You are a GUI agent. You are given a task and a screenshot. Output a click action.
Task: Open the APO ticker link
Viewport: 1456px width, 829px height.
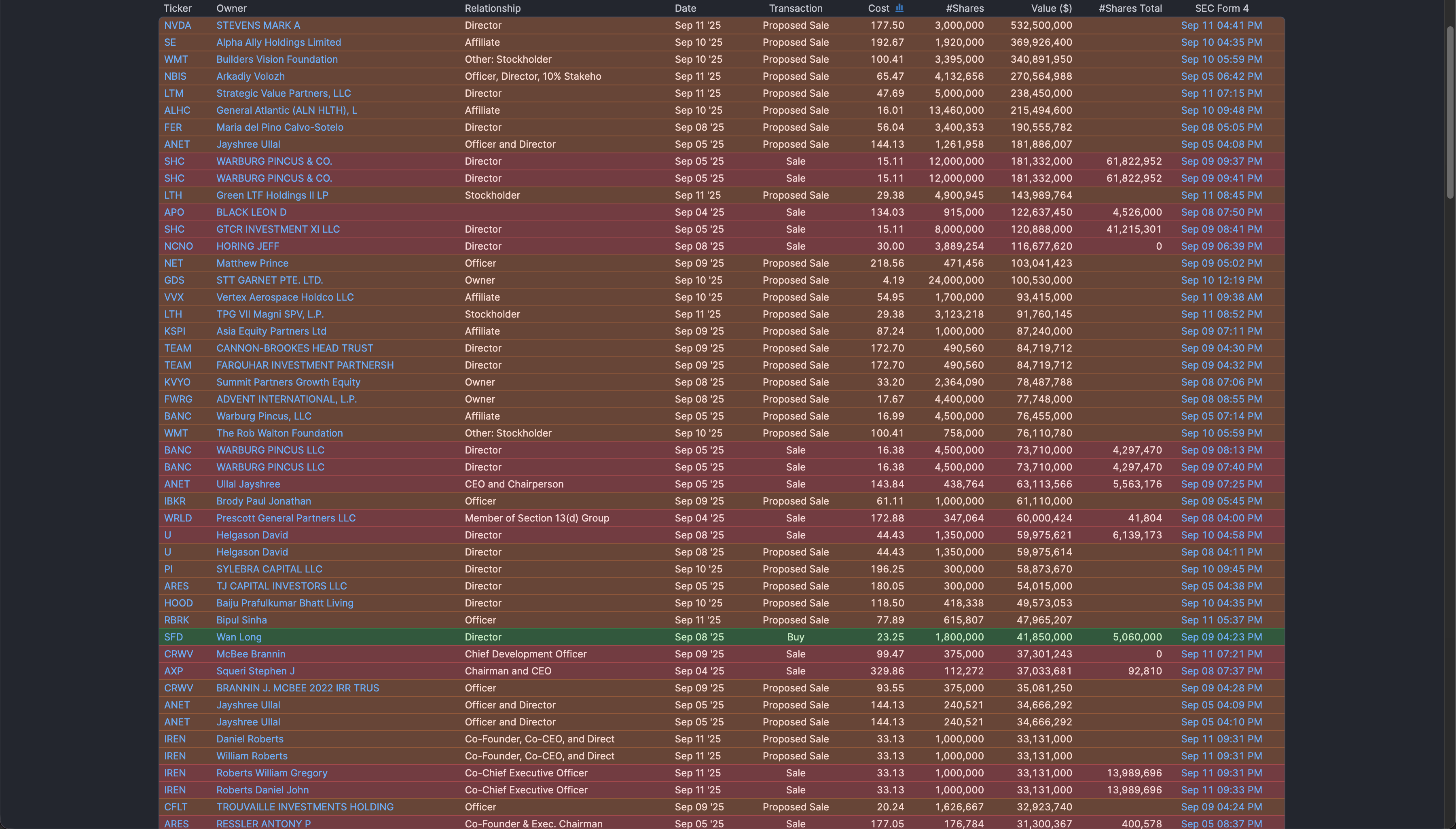coord(174,212)
